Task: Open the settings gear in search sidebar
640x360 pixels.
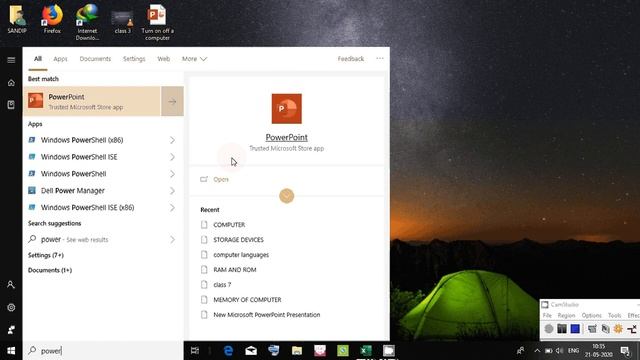Action: [11, 307]
